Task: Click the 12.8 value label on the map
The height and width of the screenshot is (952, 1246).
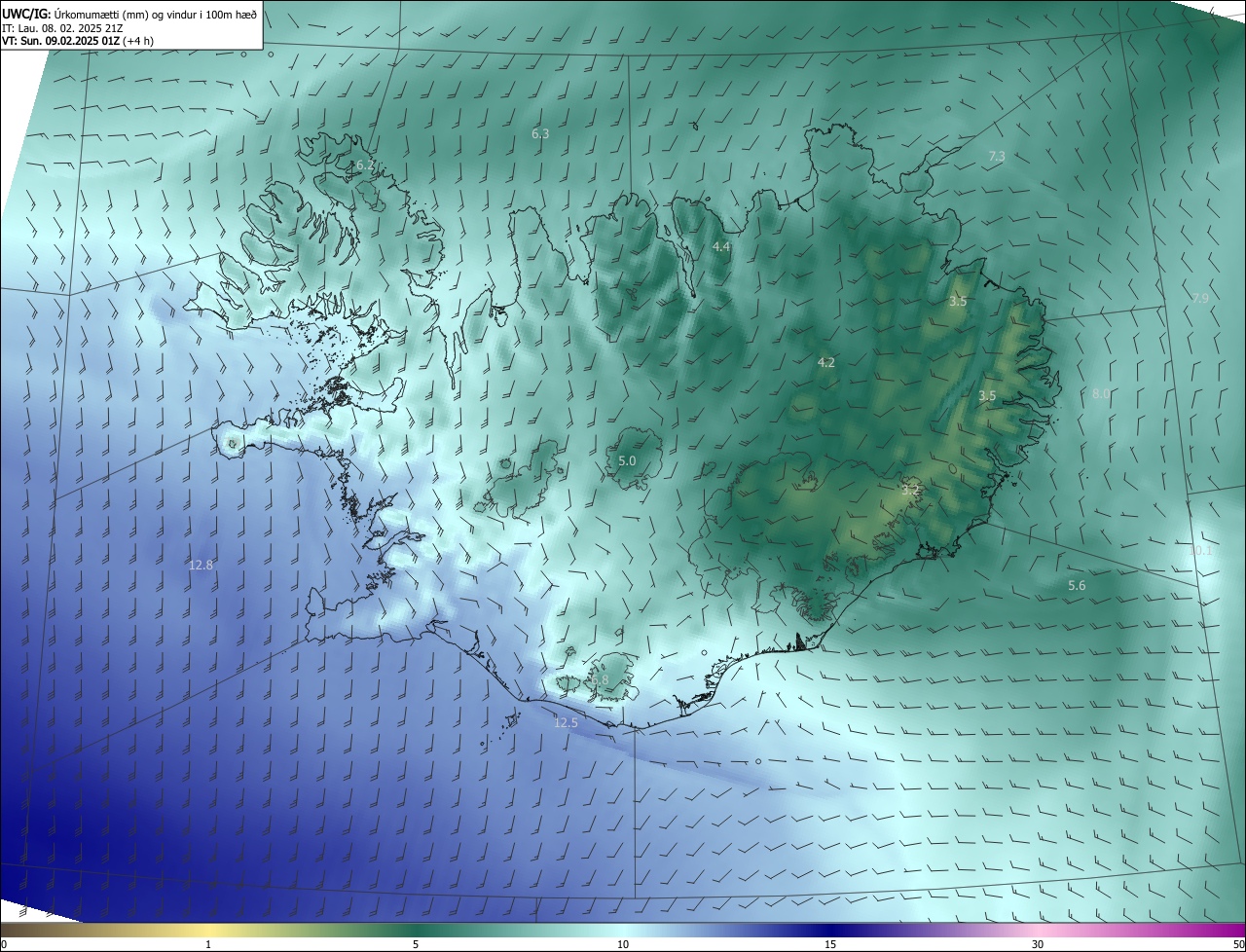Action: (201, 565)
